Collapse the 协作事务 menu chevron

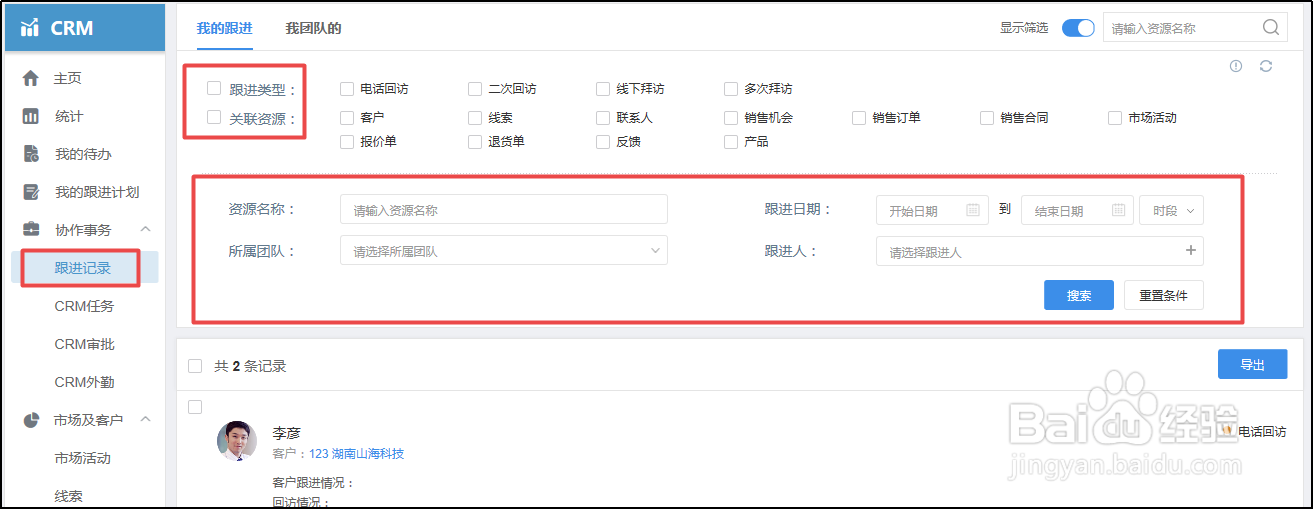point(145,230)
